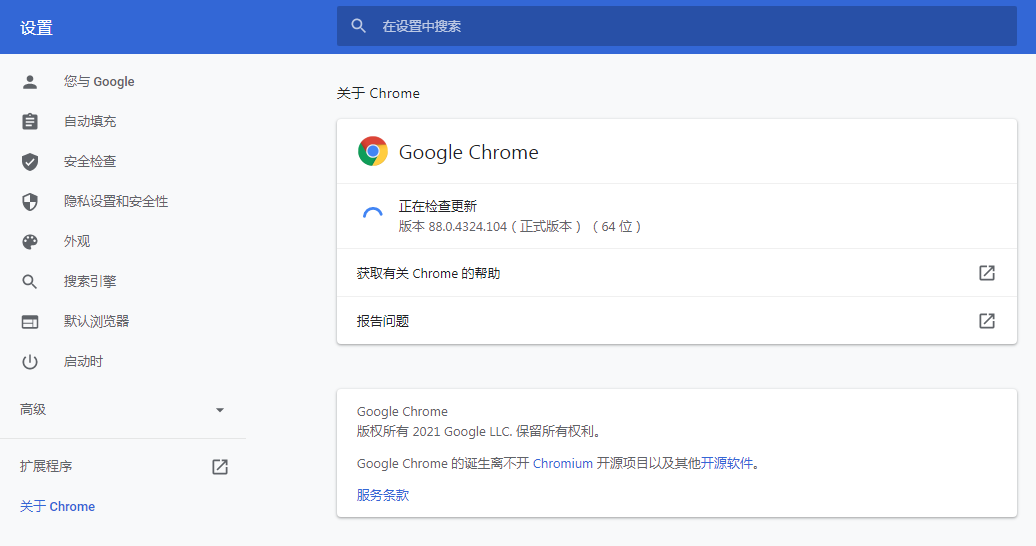The width and height of the screenshot is (1036, 546).
Task: Click the 报告问题 row text
Action: click(x=383, y=321)
